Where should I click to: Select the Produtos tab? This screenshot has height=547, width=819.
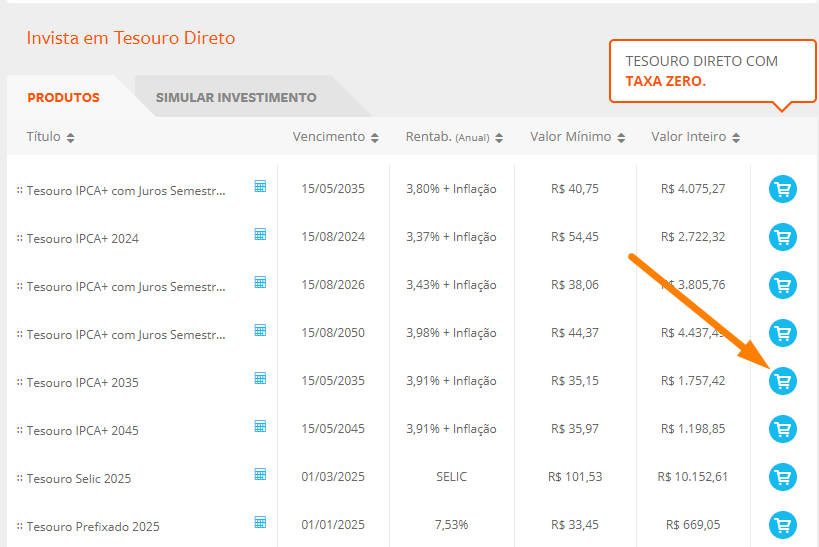63,98
